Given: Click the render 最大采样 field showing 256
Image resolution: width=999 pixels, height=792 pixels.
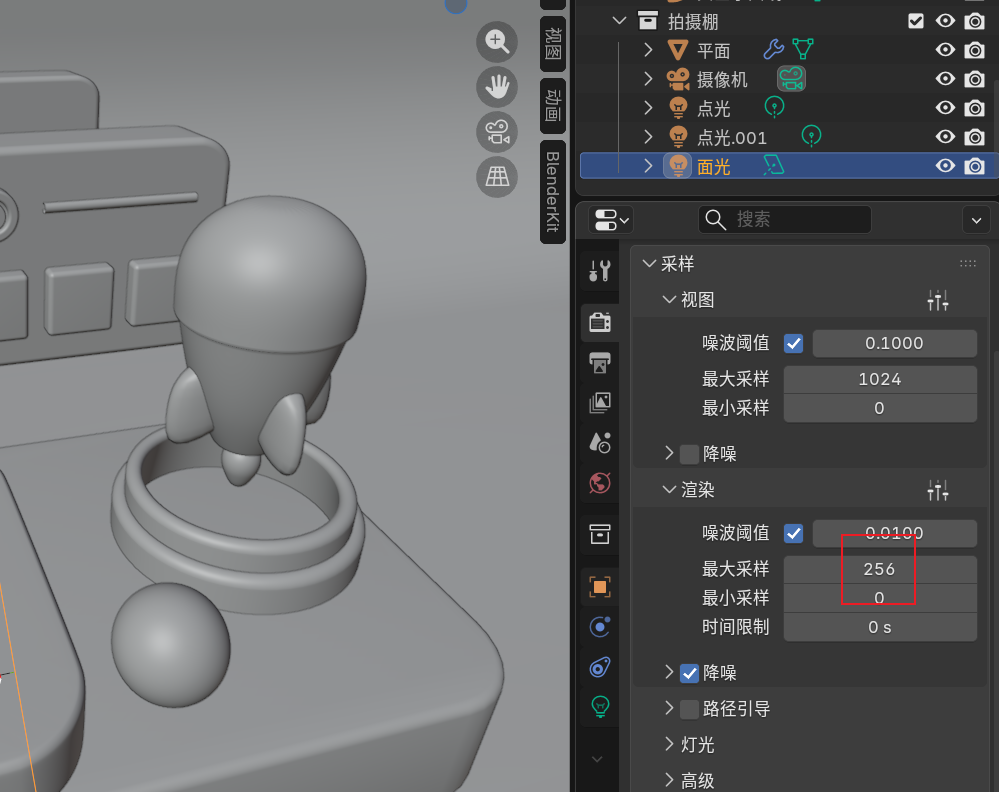Looking at the screenshot, I should [879, 569].
